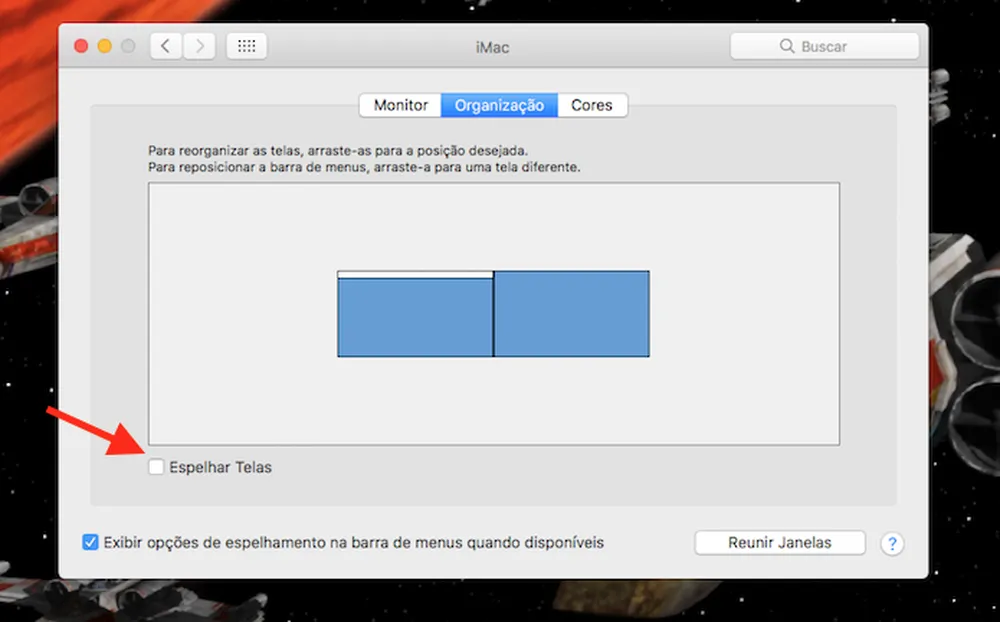Select the right display rectangle
This screenshot has height=622, width=1000.
click(x=571, y=314)
